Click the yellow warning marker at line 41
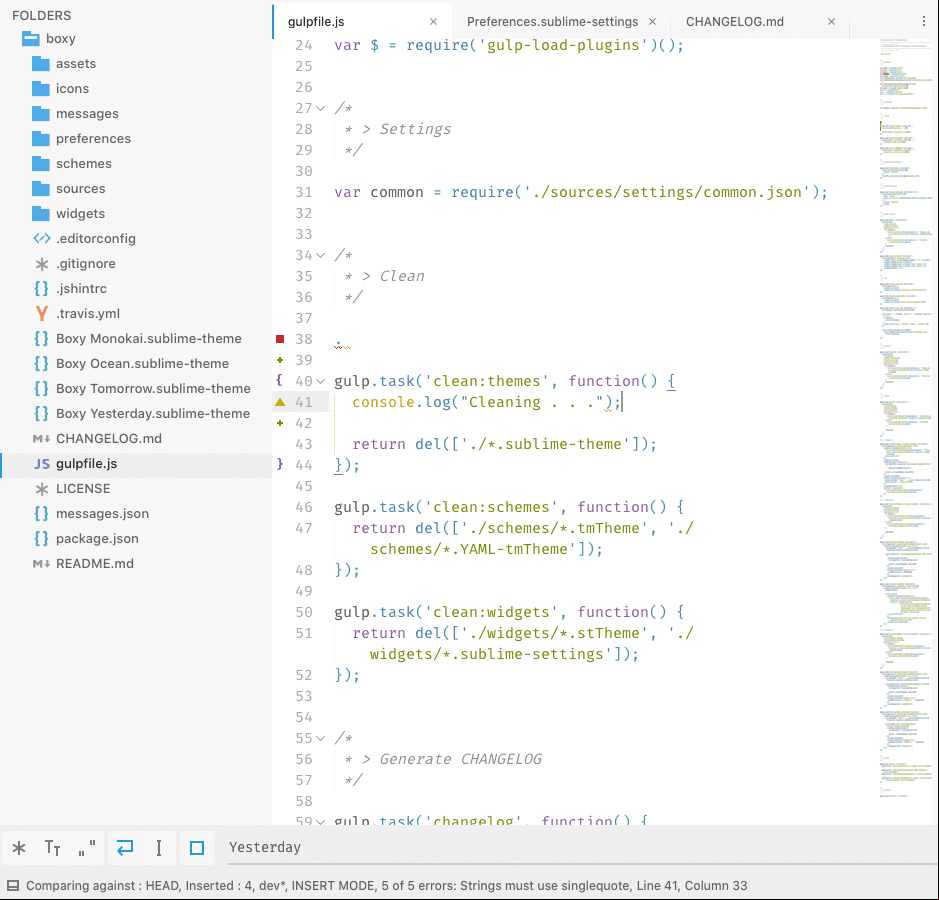Viewport: 939px width, 900px height. [280, 402]
